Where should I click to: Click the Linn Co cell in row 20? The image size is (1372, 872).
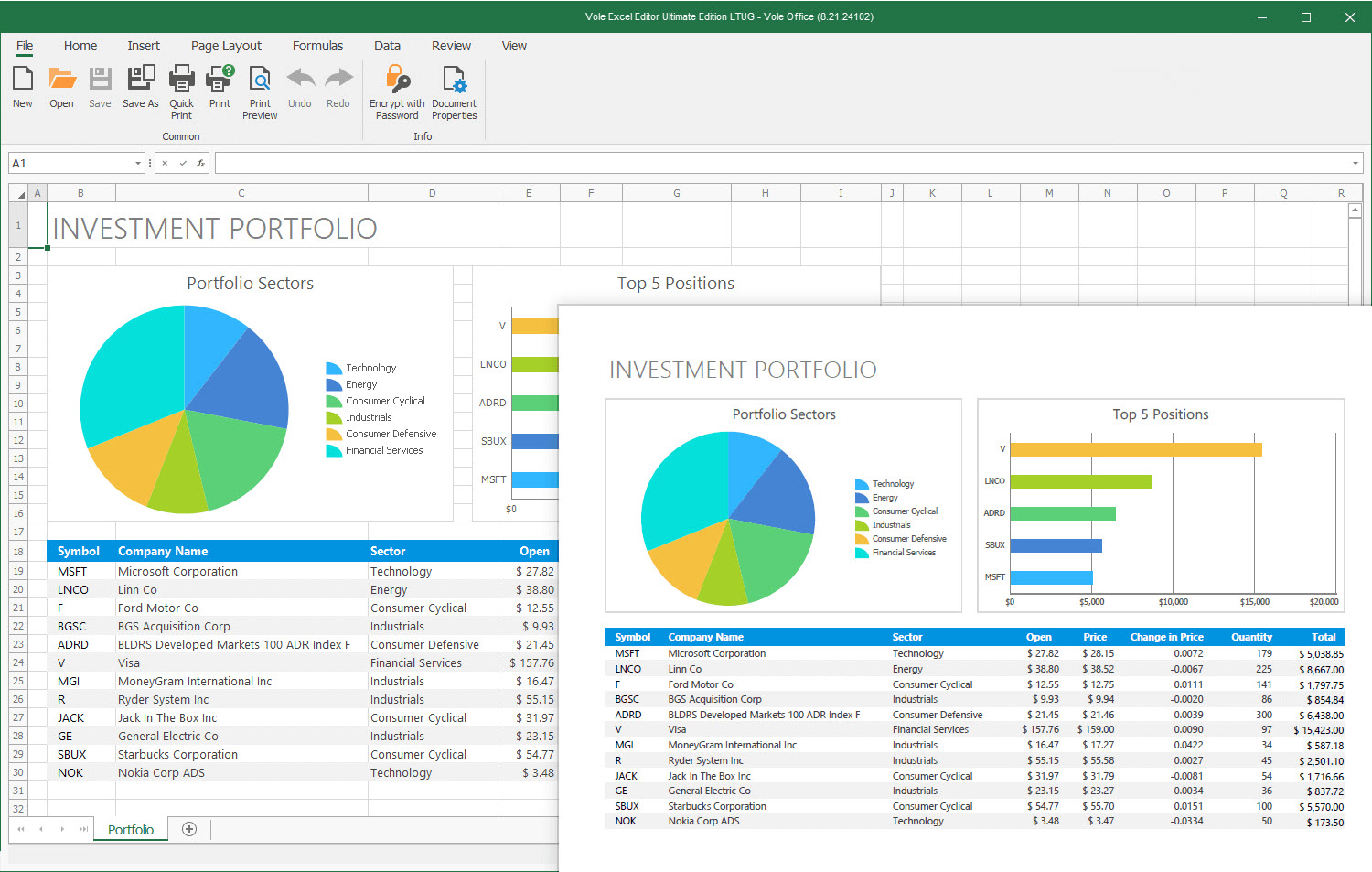(x=241, y=589)
